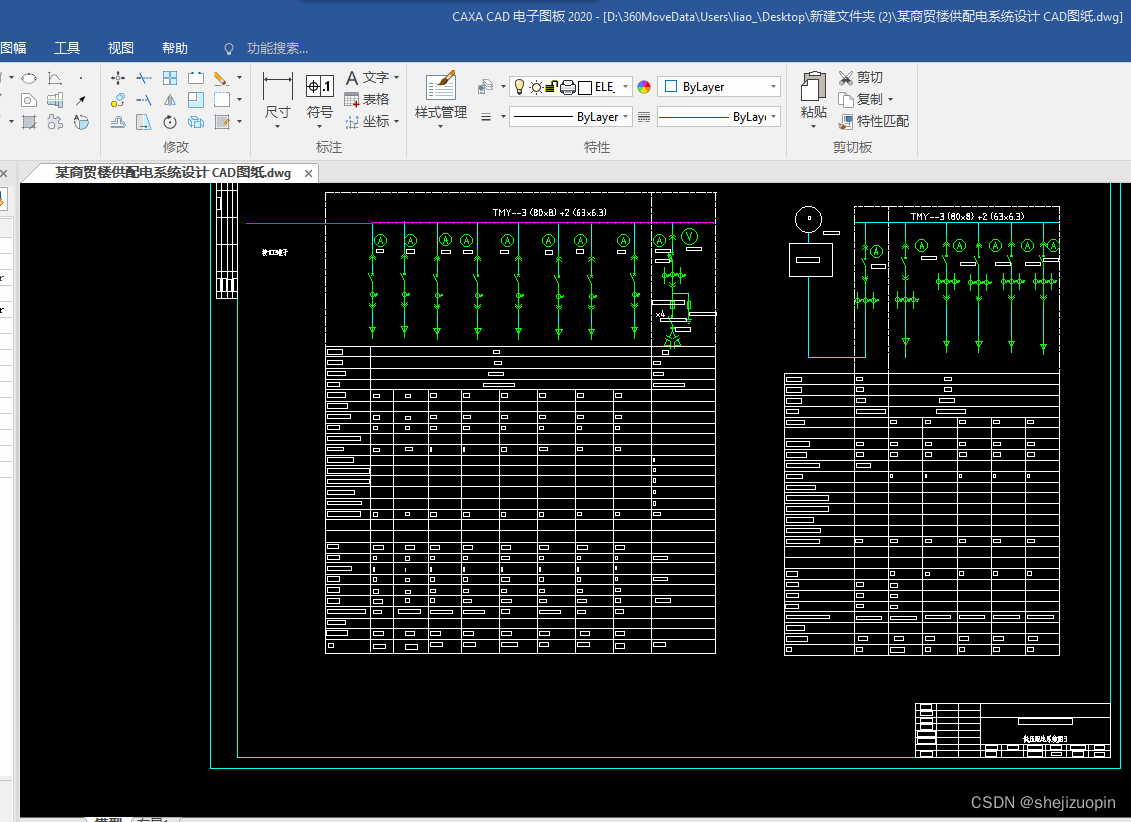Click the 特性匹配 match properties button
The image size is (1131, 822).
[873, 122]
